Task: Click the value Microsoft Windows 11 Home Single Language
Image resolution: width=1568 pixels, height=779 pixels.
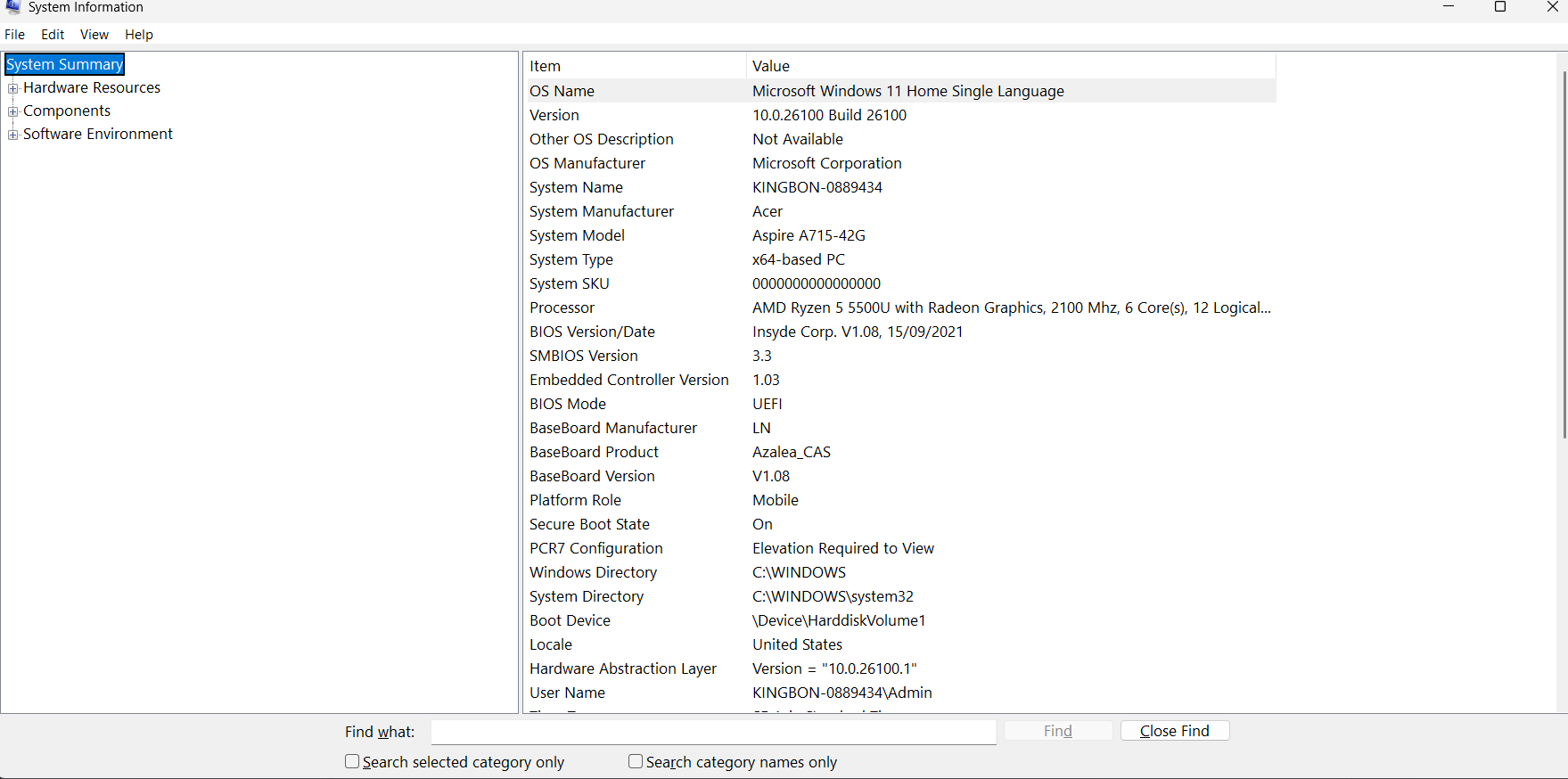Action: coord(908,91)
